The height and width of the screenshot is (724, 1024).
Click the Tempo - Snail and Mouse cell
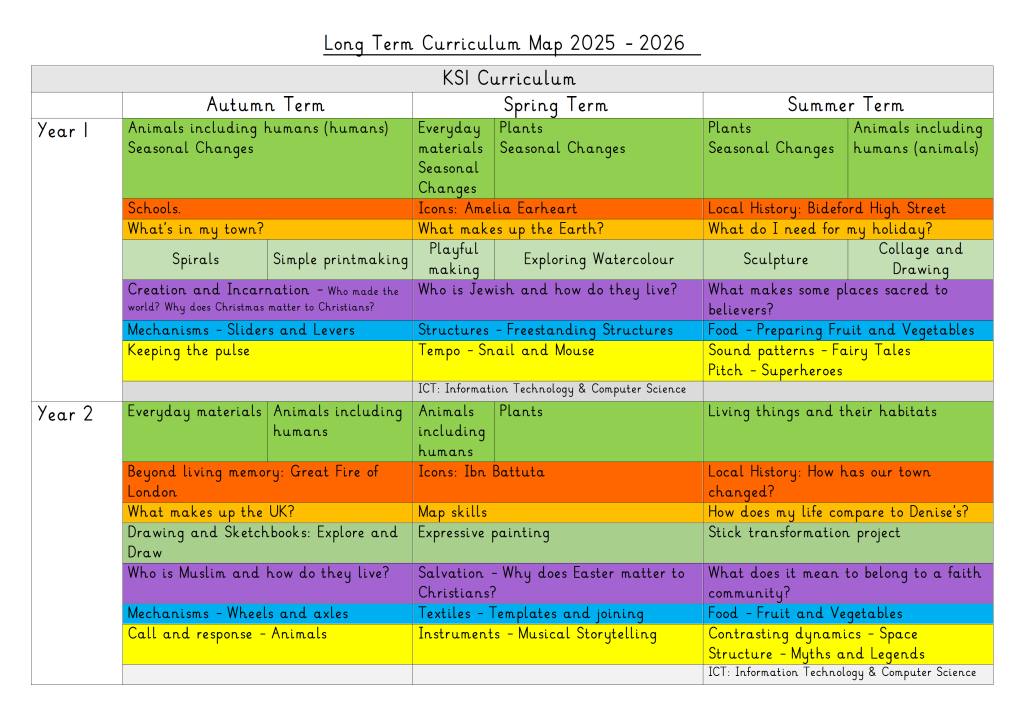coord(506,350)
